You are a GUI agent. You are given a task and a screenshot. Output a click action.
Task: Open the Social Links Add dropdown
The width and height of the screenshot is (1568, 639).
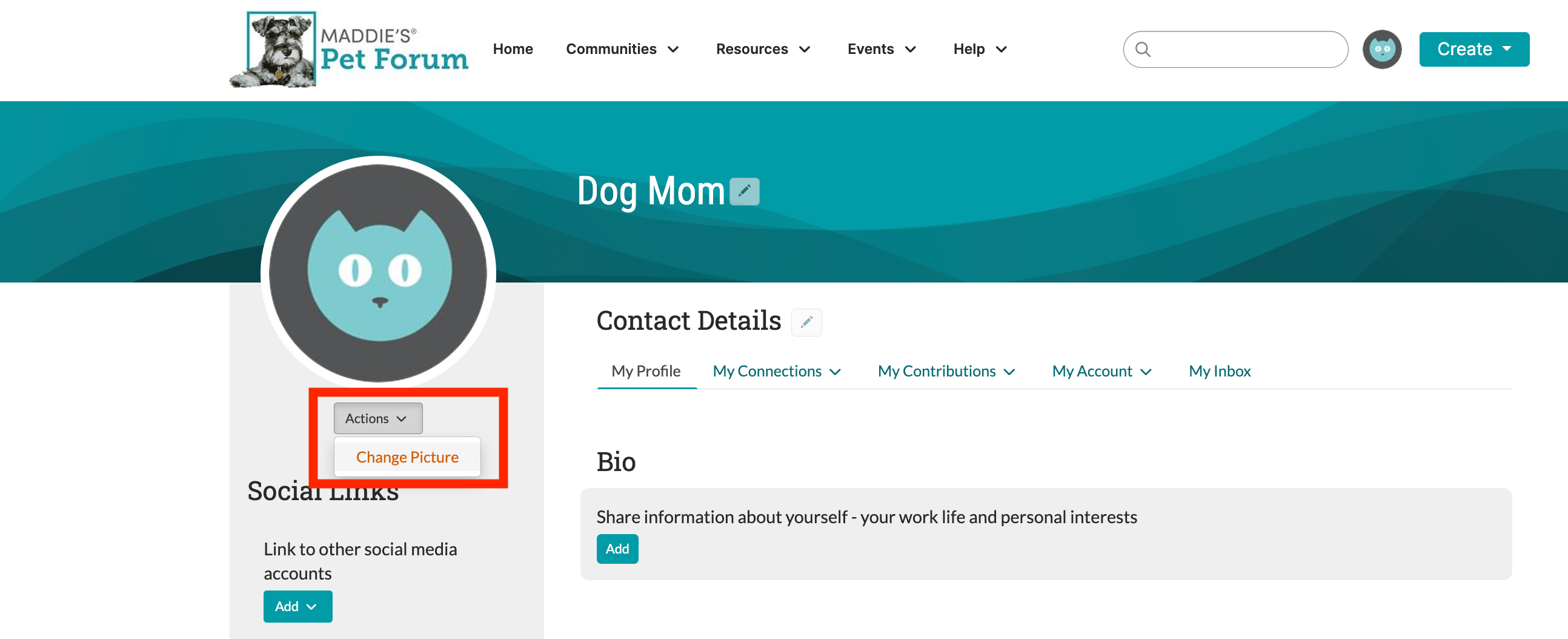(297, 606)
